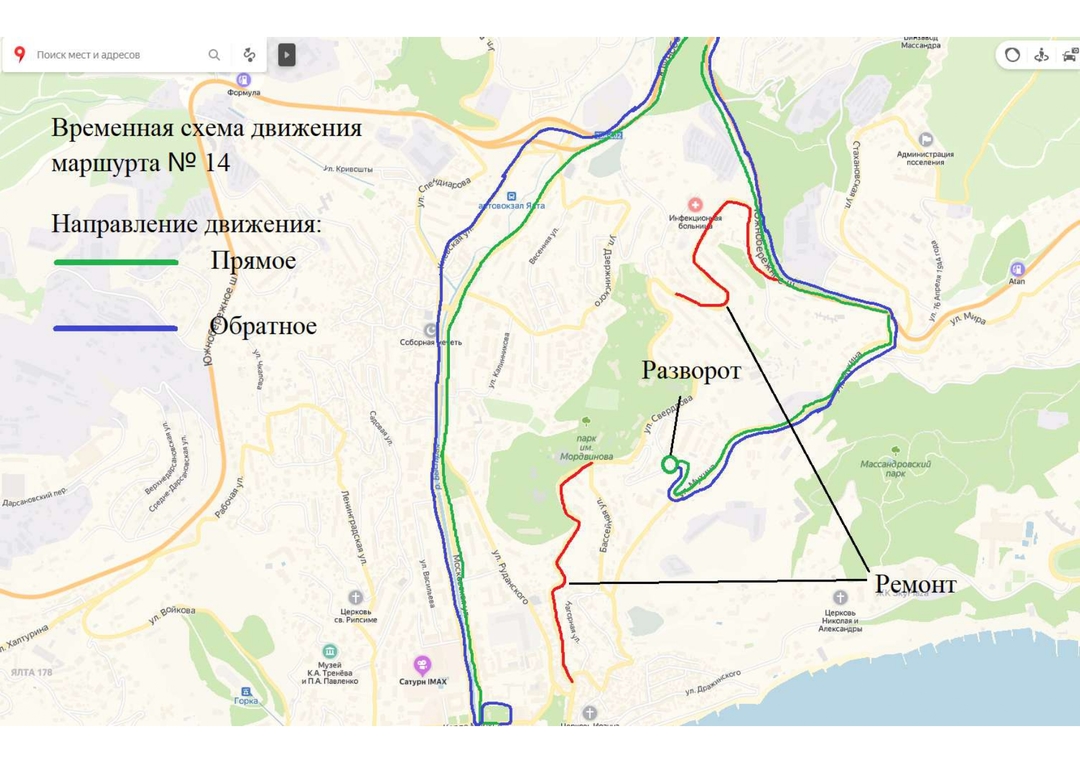Viewport: 1080px width, 763px height.
Task: Click the search field Поиск мест и адресов
Action: coord(115,55)
